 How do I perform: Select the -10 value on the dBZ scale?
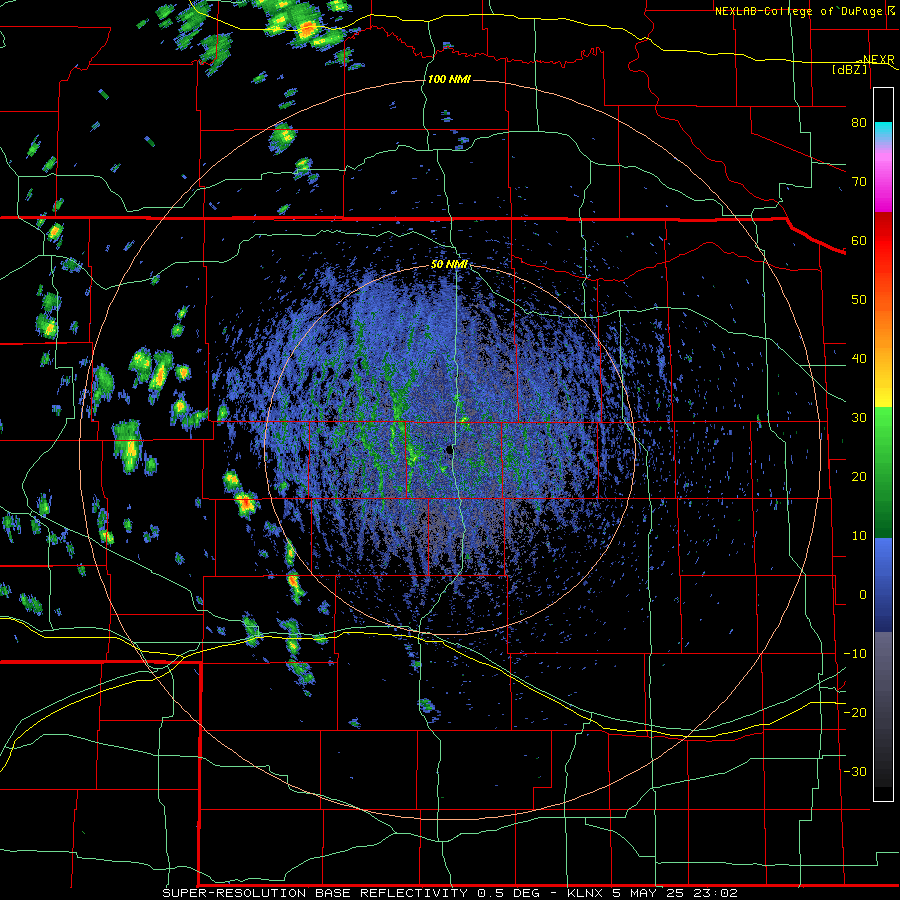(855, 654)
